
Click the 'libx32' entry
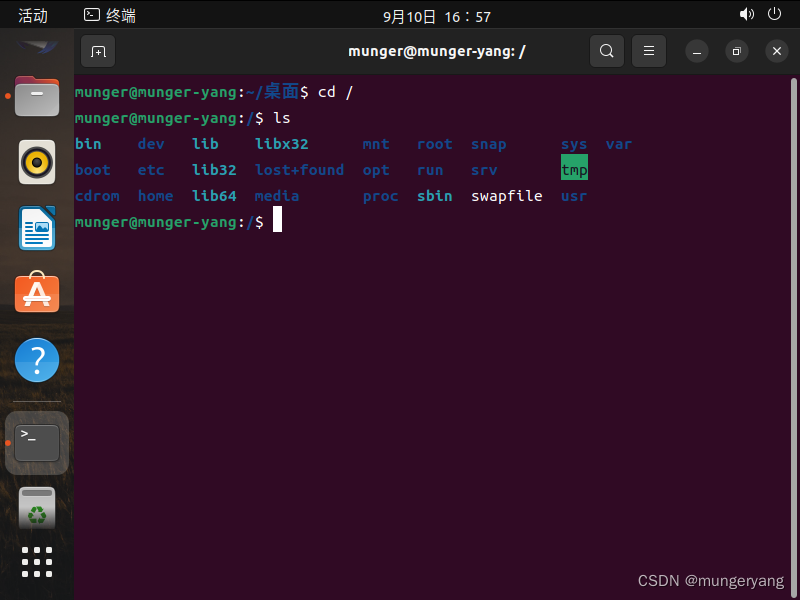[282, 144]
